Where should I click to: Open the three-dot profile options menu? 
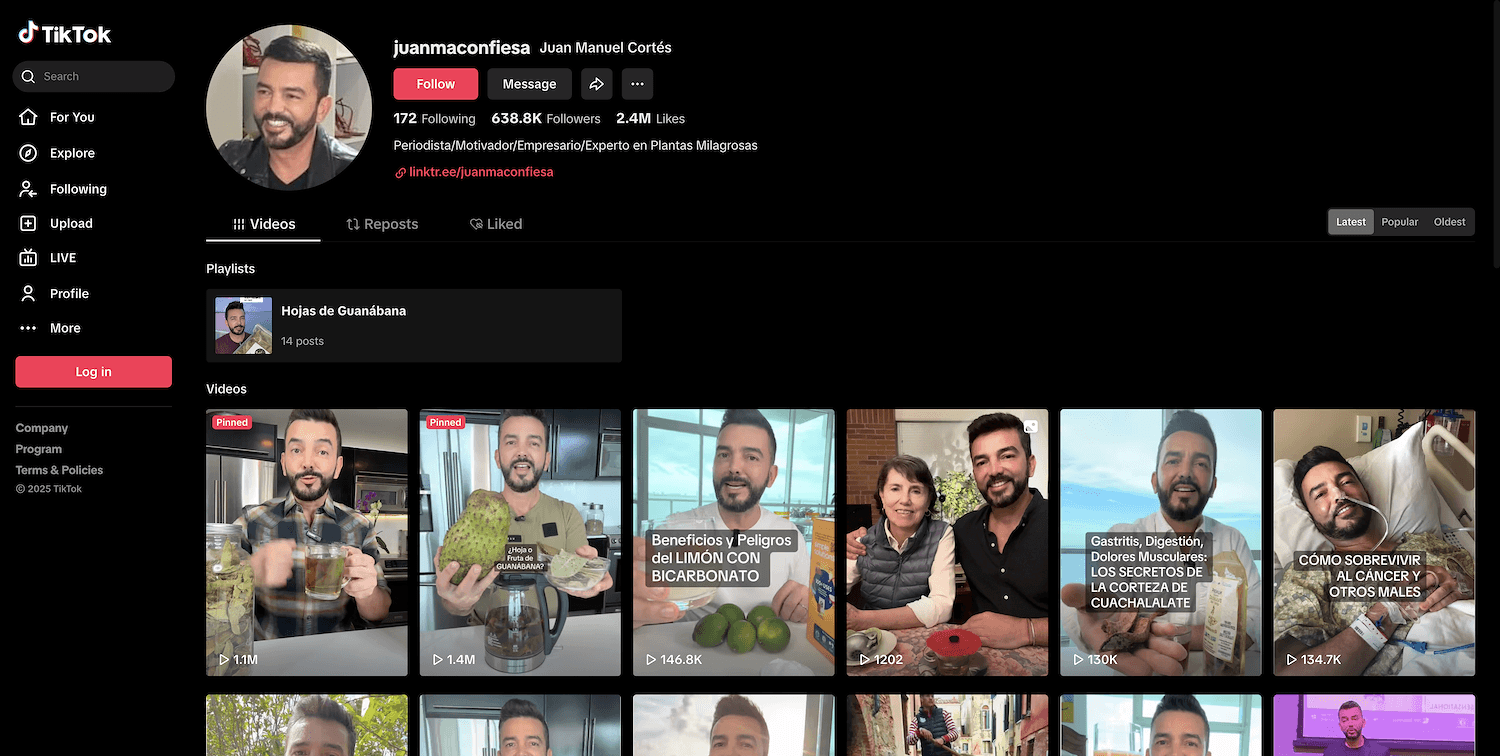click(637, 84)
